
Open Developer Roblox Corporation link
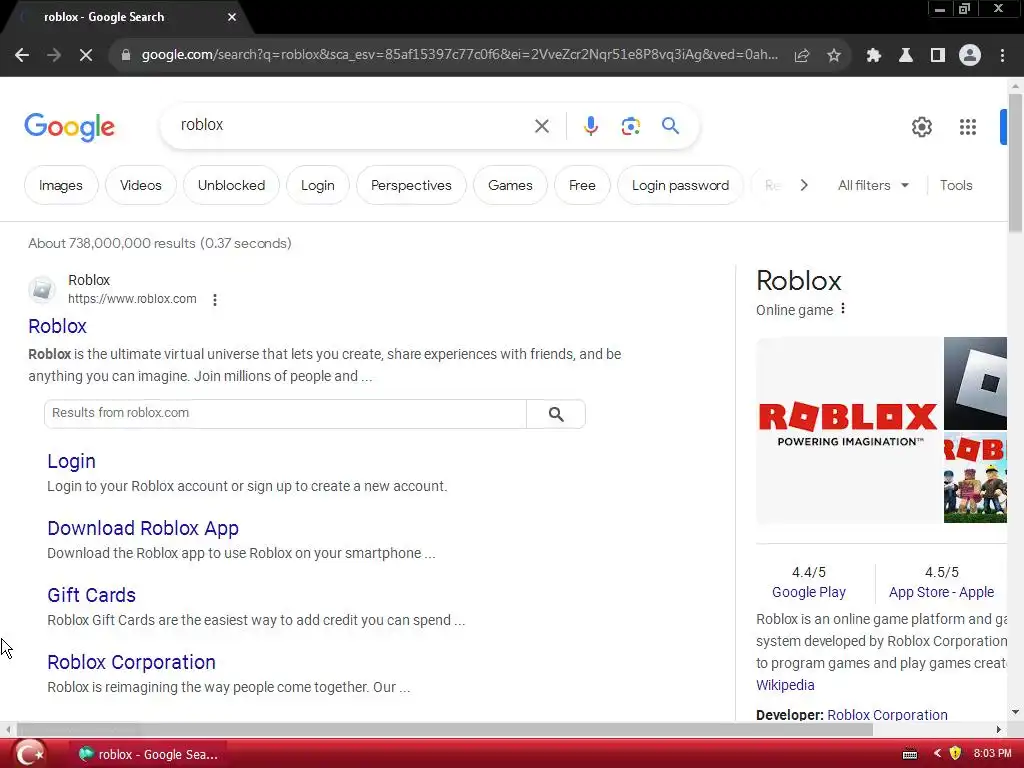887,714
